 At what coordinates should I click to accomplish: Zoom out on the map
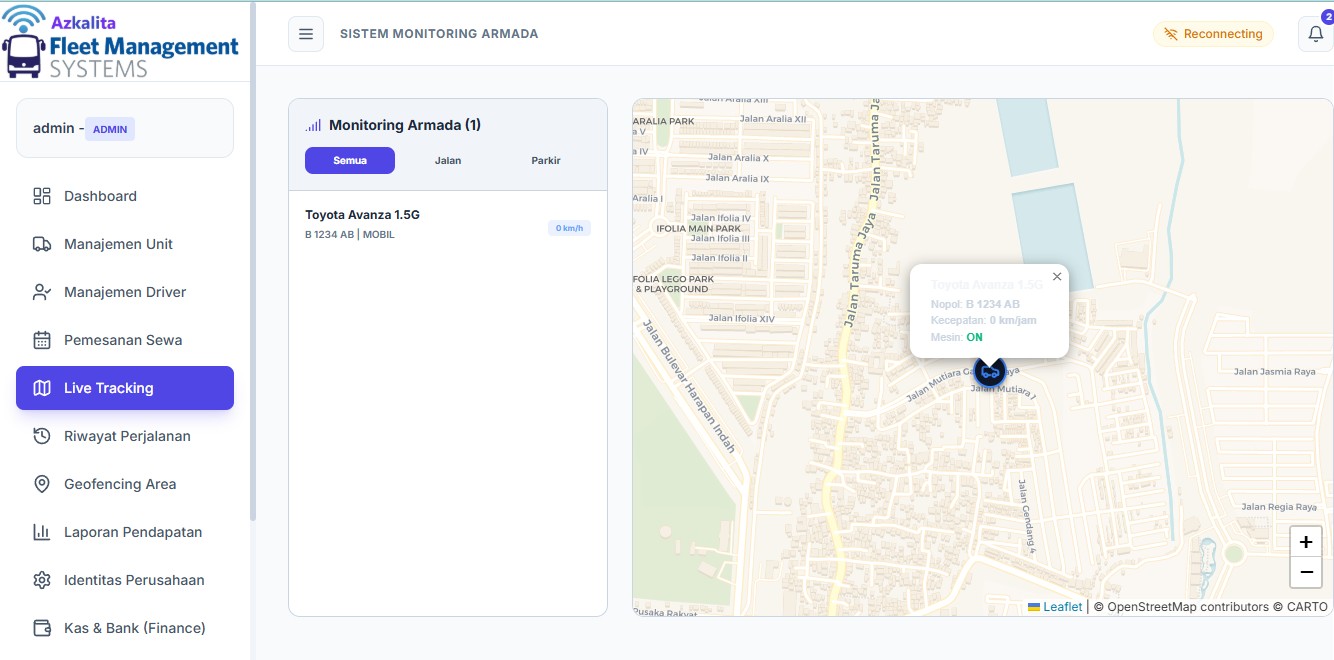click(1305, 572)
